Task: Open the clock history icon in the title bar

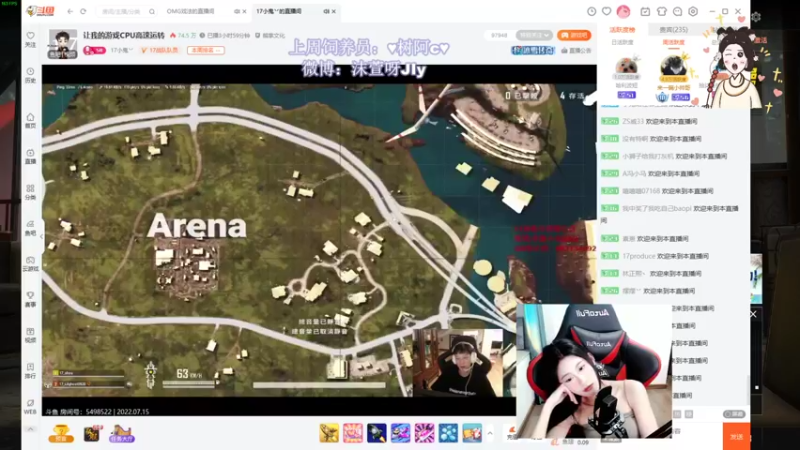Action: pos(591,11)
